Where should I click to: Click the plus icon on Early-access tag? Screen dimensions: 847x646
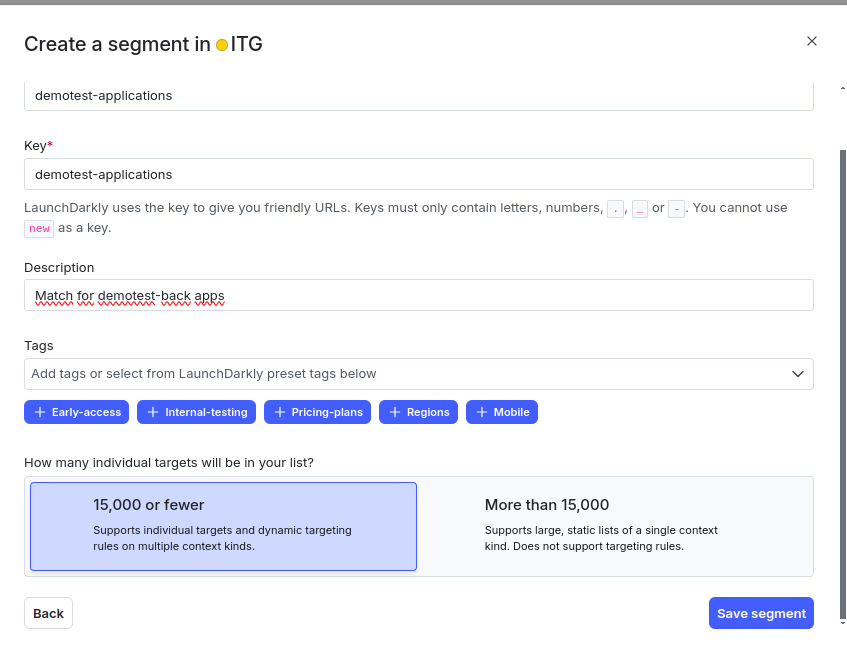40,412
